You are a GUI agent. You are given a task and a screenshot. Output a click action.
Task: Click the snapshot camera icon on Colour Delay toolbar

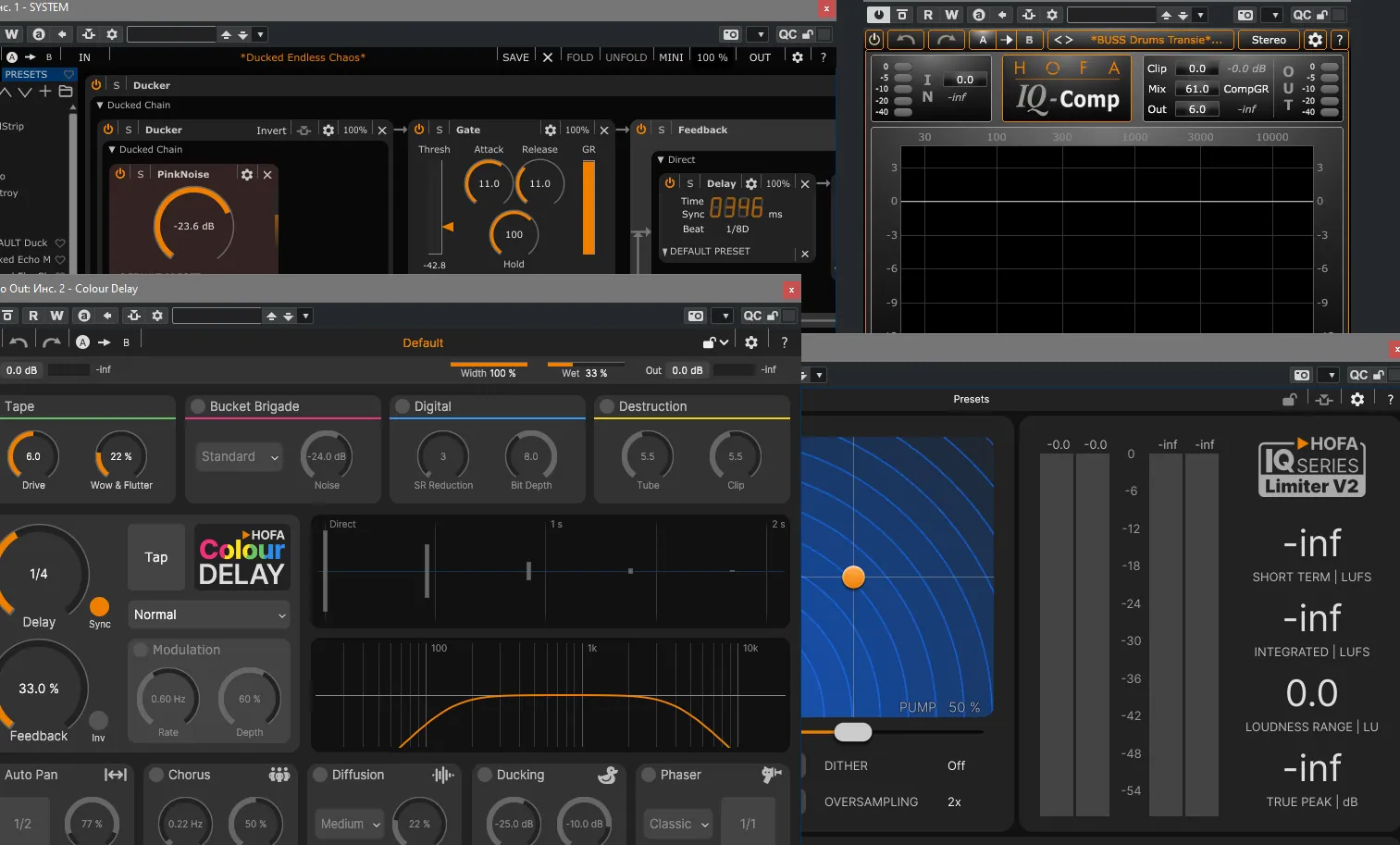(x=695, y=316)
